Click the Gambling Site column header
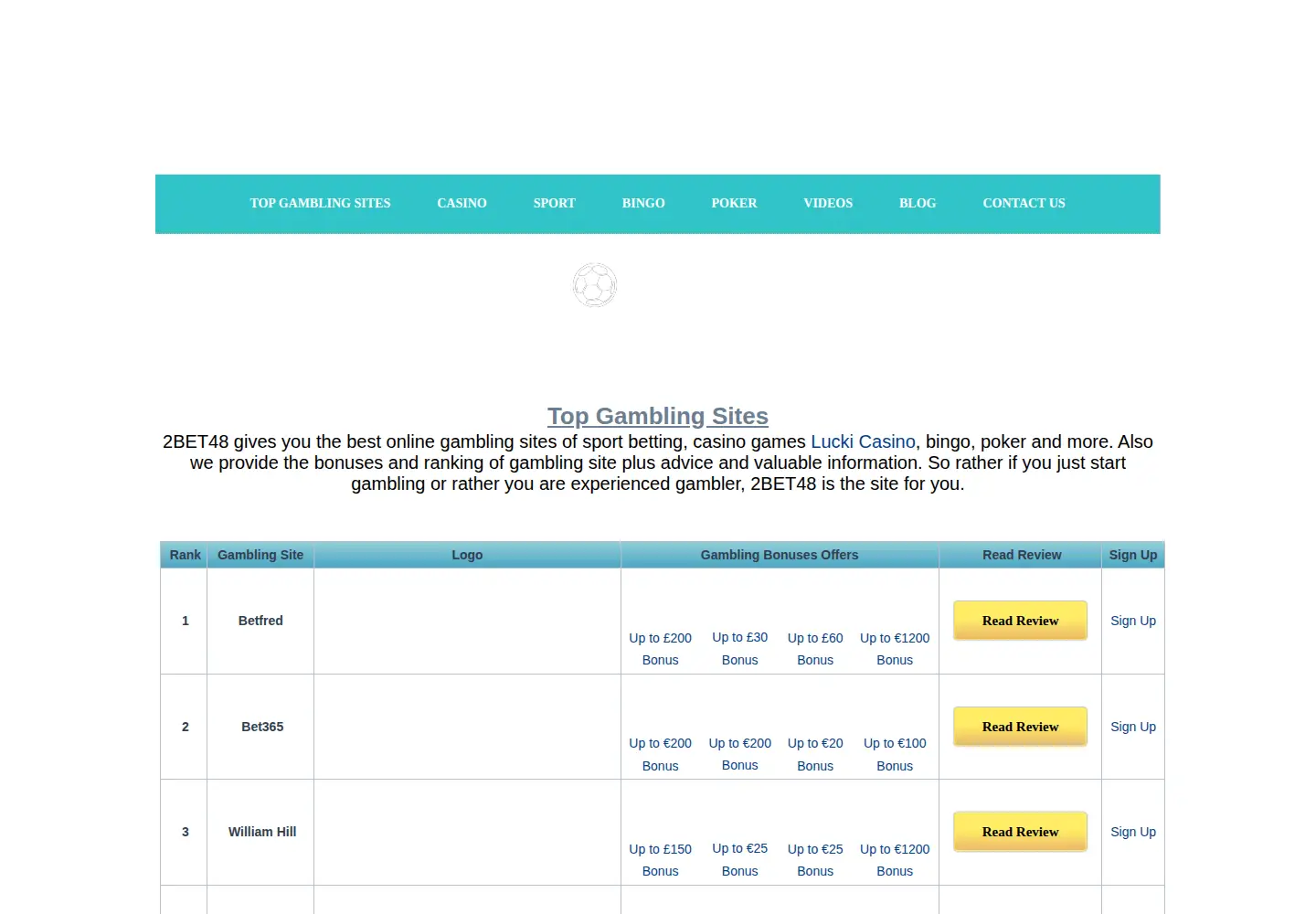 point(260,555)
